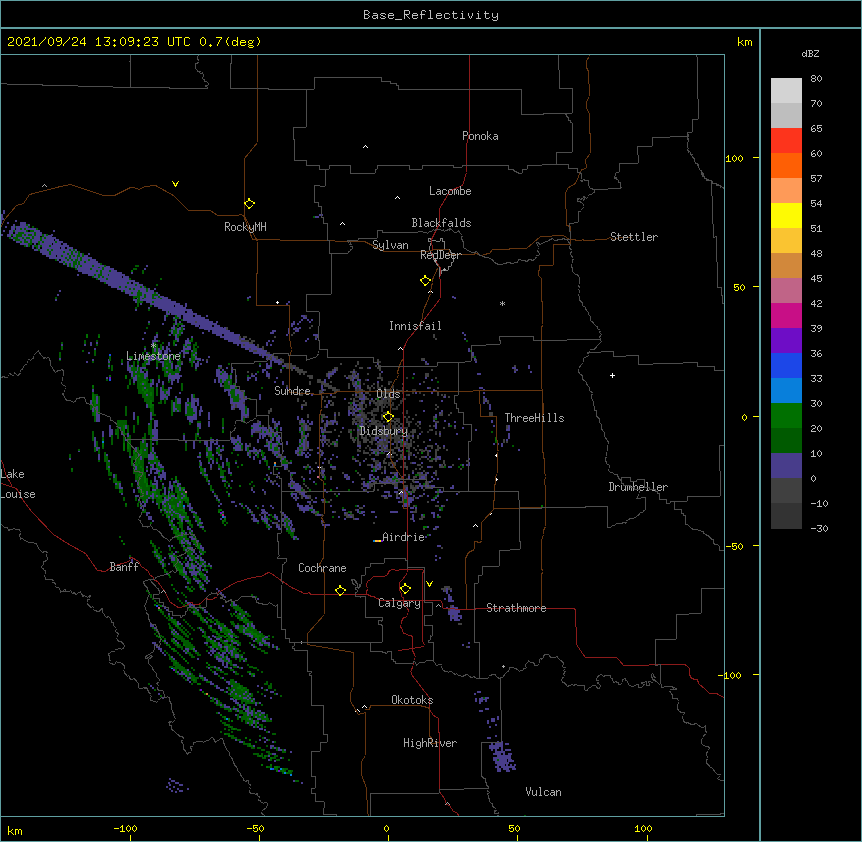Click the magenta 42 dBZ legend color
This screenshot has height=842, width=862.
(x=786, y=315)
